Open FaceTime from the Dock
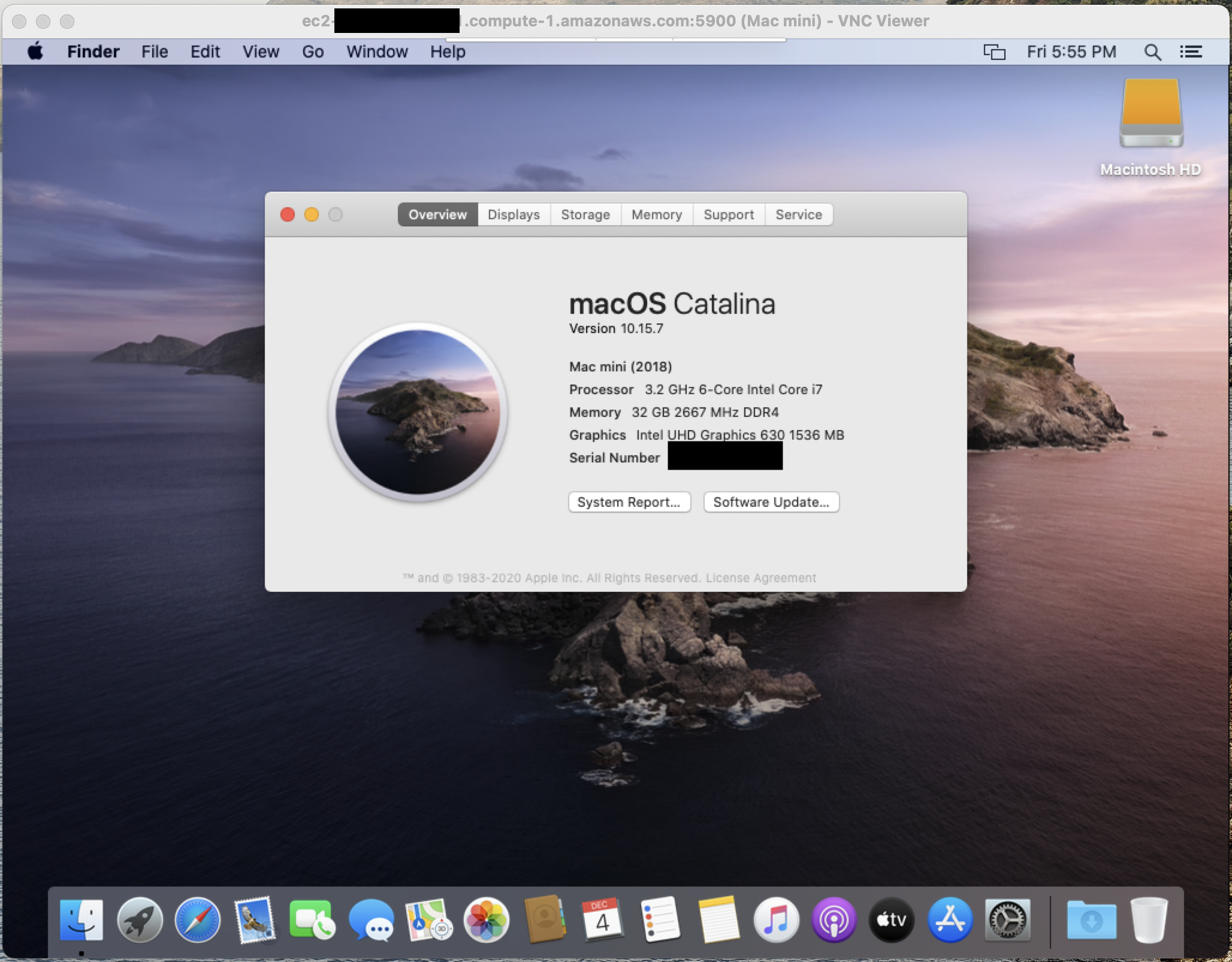This screenshot has height=962, width=1232. [x=312, y=920]
